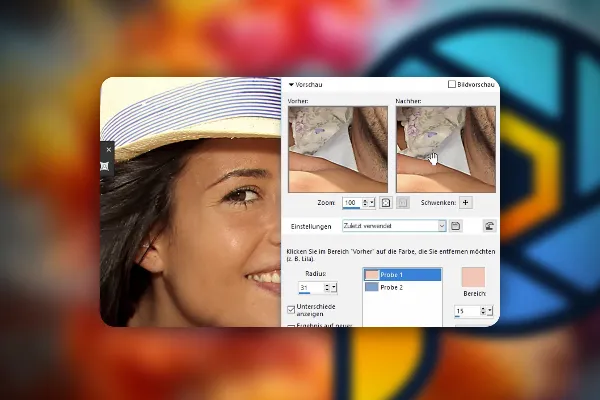Toggle Unterschiede anzeigen checkbox
Viewport: 600px width, 400px height.
[x=291, y=309]
